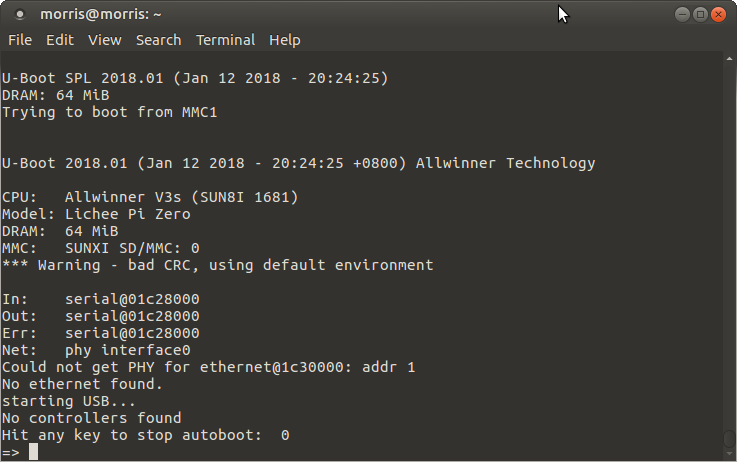Click the scrollbar up arrow
The height and width of the screenshot is (462, 737).
pos(729,59)
